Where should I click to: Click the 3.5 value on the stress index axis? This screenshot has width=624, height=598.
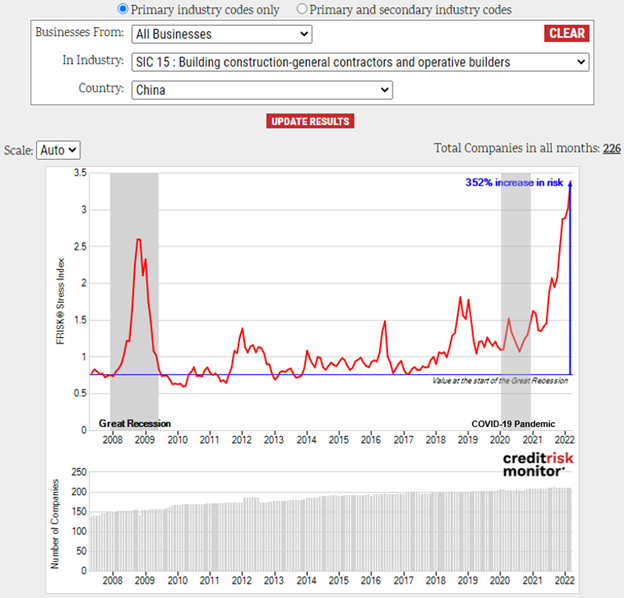click(80, 173)
